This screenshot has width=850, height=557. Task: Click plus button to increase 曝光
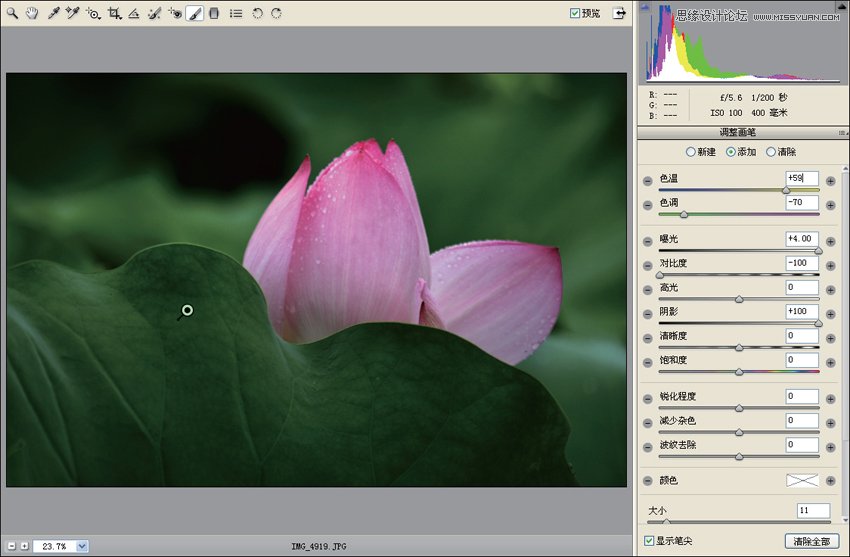830,241
